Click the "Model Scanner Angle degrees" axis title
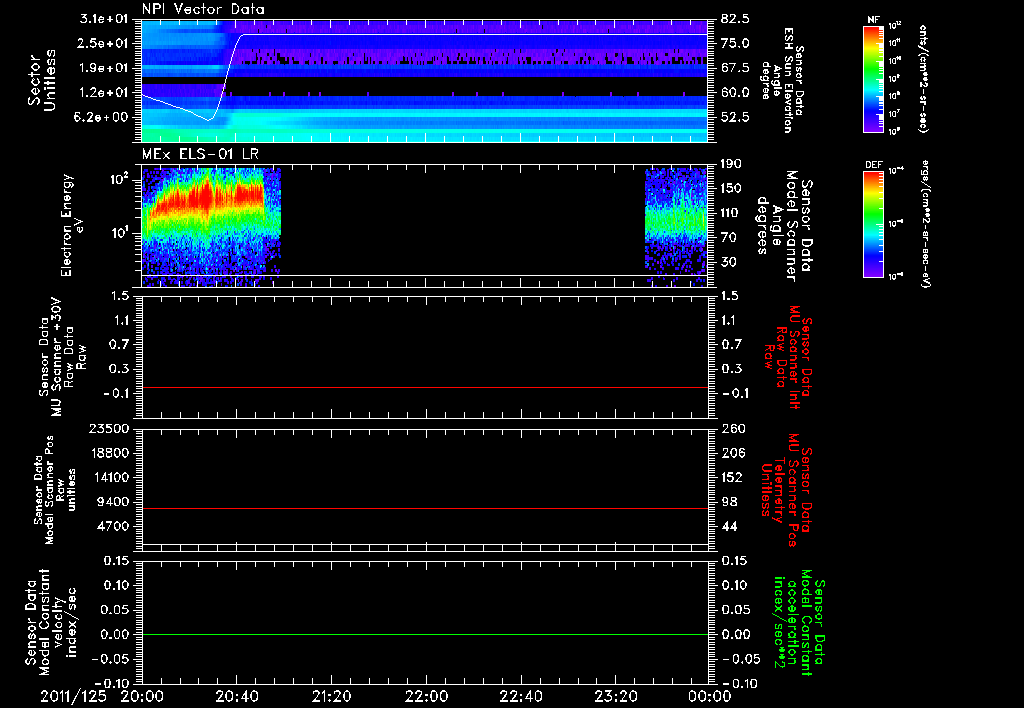The width and height of the screenshot is (1024, 708). pos(784,226)
